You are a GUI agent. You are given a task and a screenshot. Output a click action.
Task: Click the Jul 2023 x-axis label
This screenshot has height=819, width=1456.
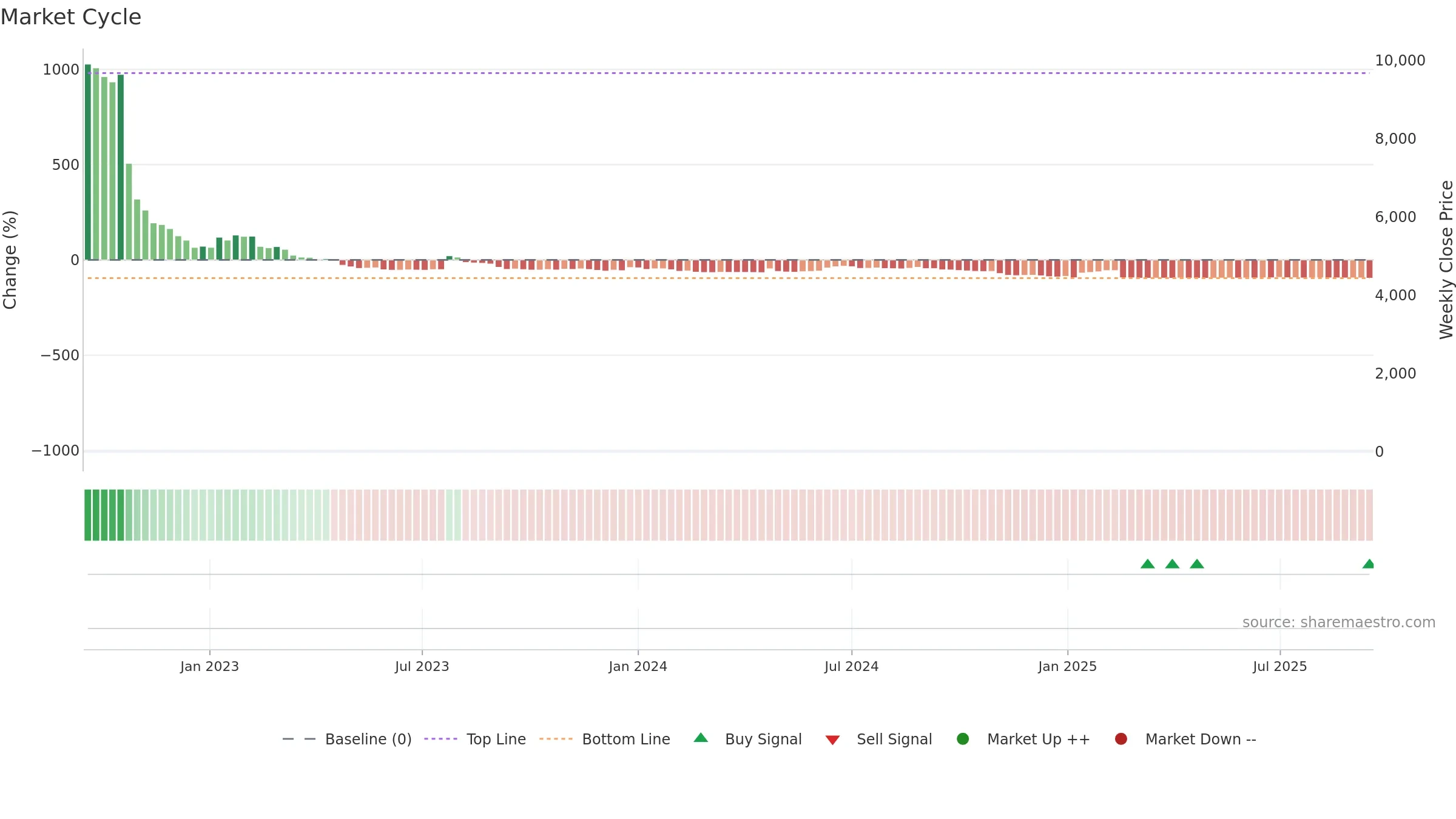[422, 666]
